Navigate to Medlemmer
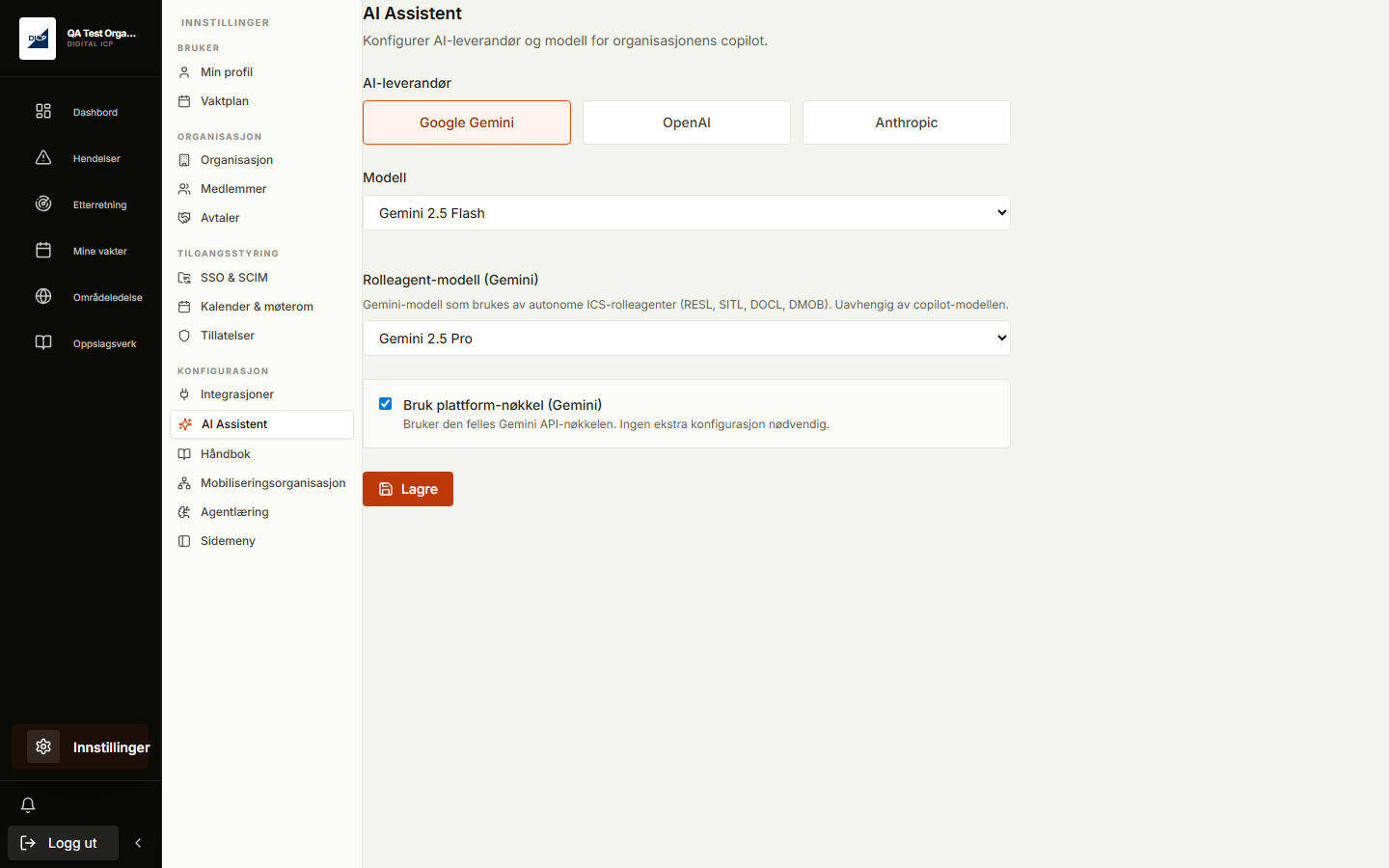Image resolution: width=1389 pixels, height=868 pixels. (261, 189)
